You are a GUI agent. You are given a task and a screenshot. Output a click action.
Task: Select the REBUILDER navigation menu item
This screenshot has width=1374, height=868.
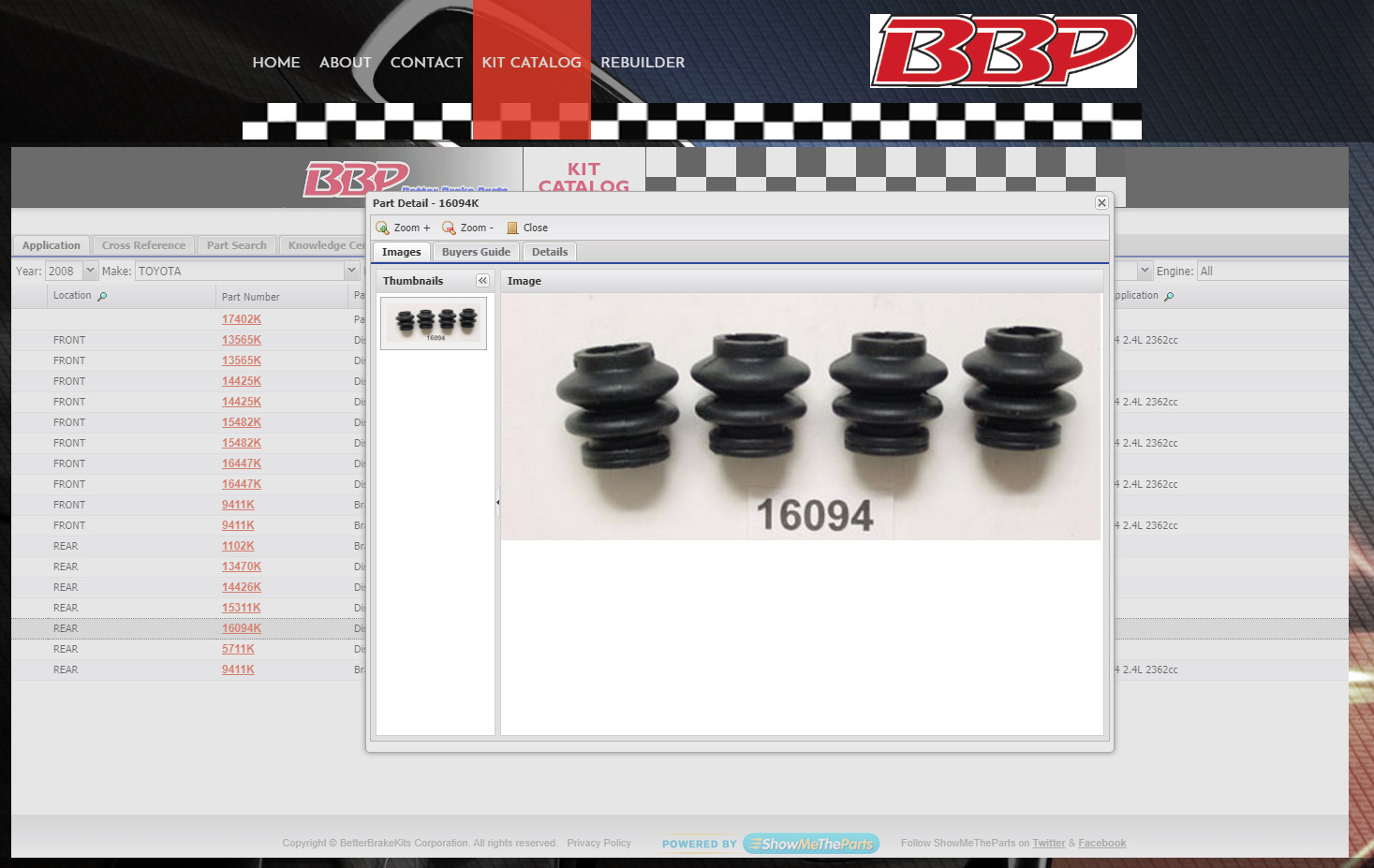[x=643, y=63]
